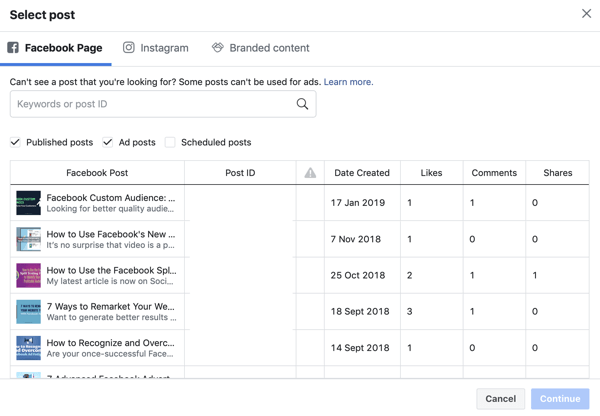Select the post titled How to Use Facebook's New
600x416 pixels.
111,234
